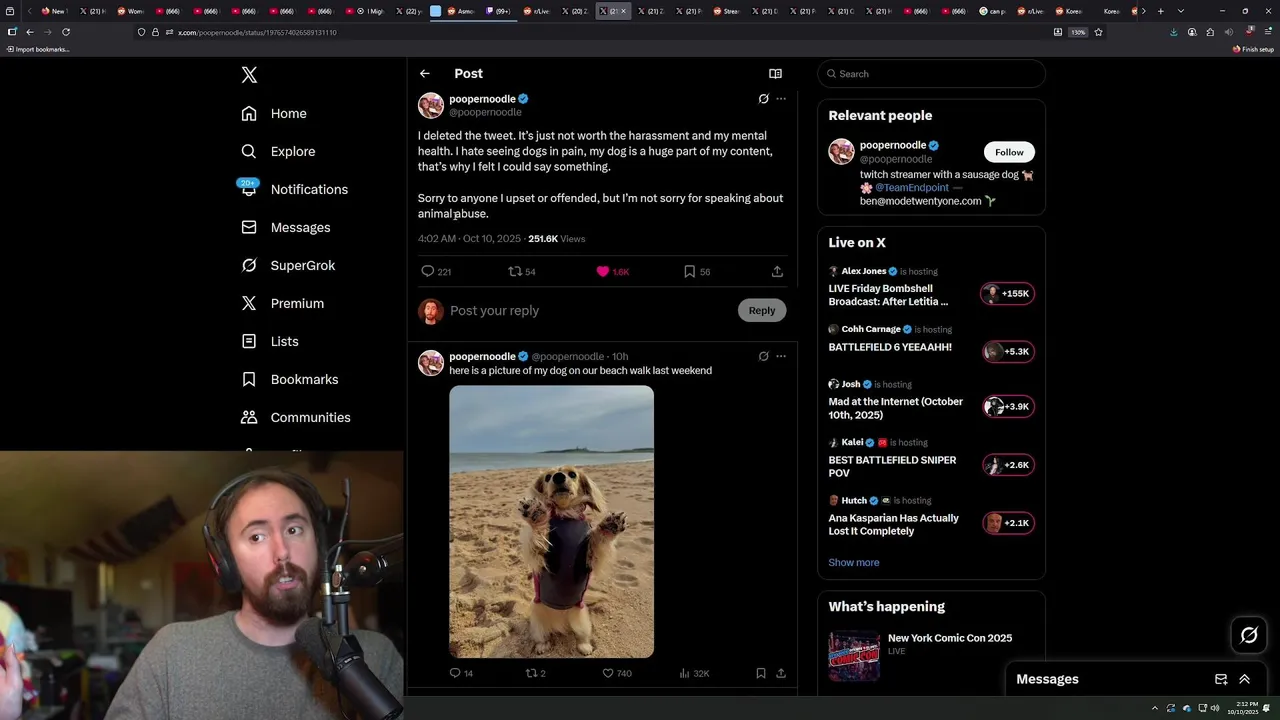This screenshot has height=720, width=1280.
Task: Open New York Comic Con 2025 event
Action: click(x=931, y=655)
